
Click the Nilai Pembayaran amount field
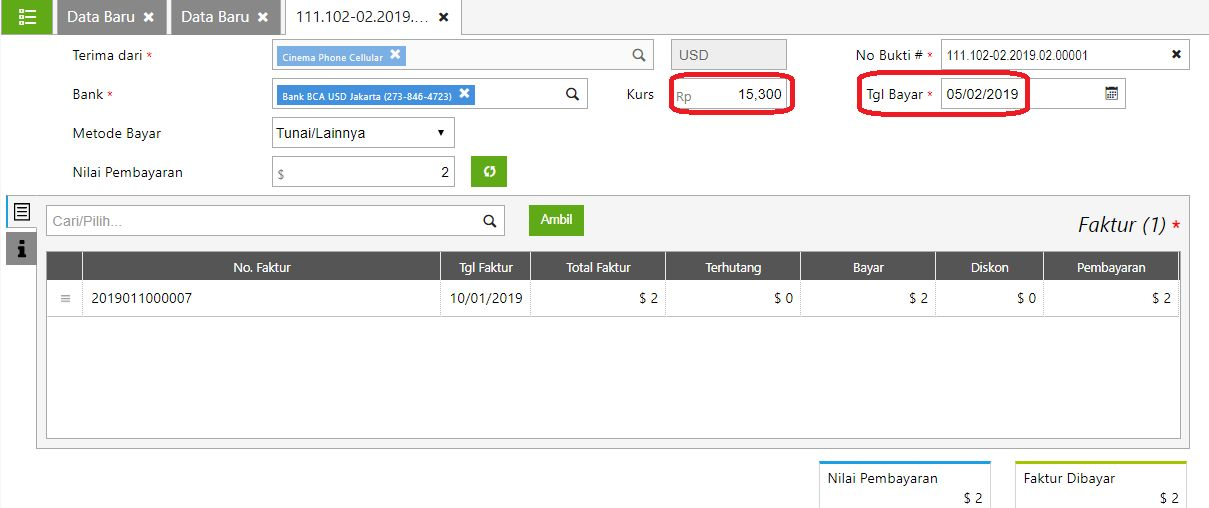click(x=364, y=172)
